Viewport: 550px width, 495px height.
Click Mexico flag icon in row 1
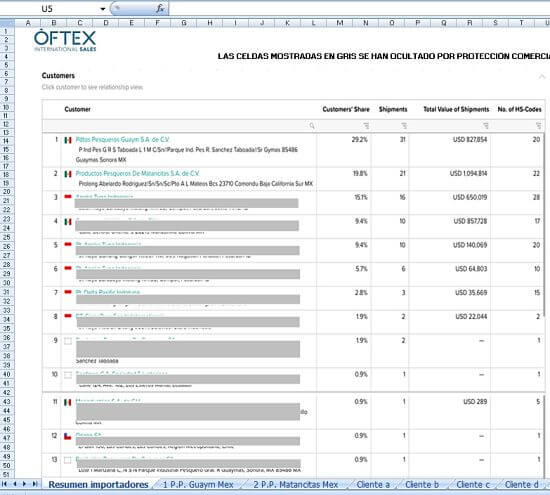click(68, 140)
